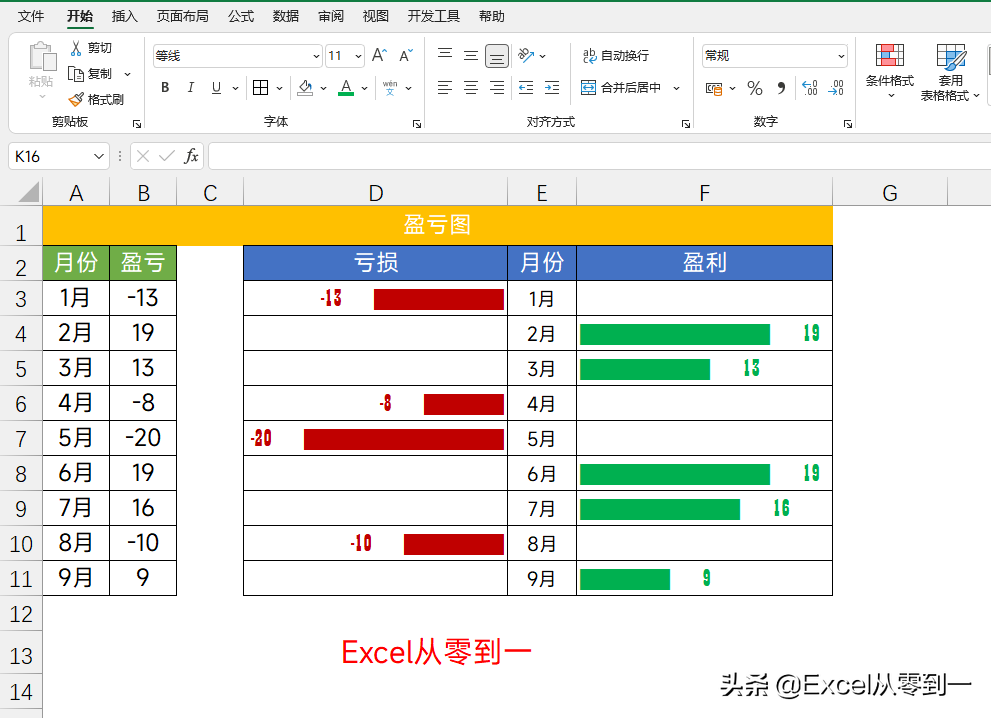Align text to middle of cell
The image size is (991, 718).
pos(471,56)
